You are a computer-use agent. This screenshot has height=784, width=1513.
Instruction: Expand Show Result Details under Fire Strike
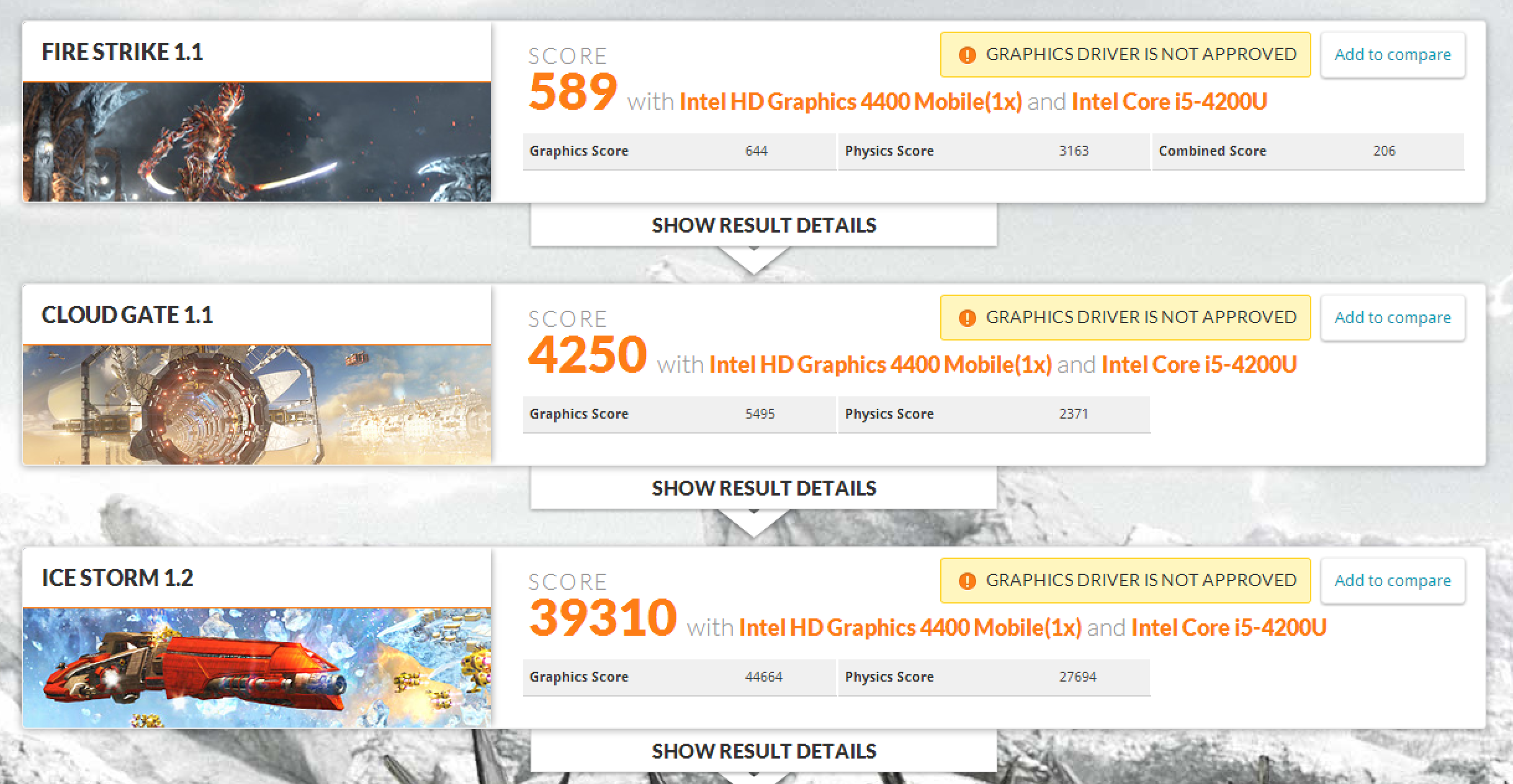click(x=763, y=225)
